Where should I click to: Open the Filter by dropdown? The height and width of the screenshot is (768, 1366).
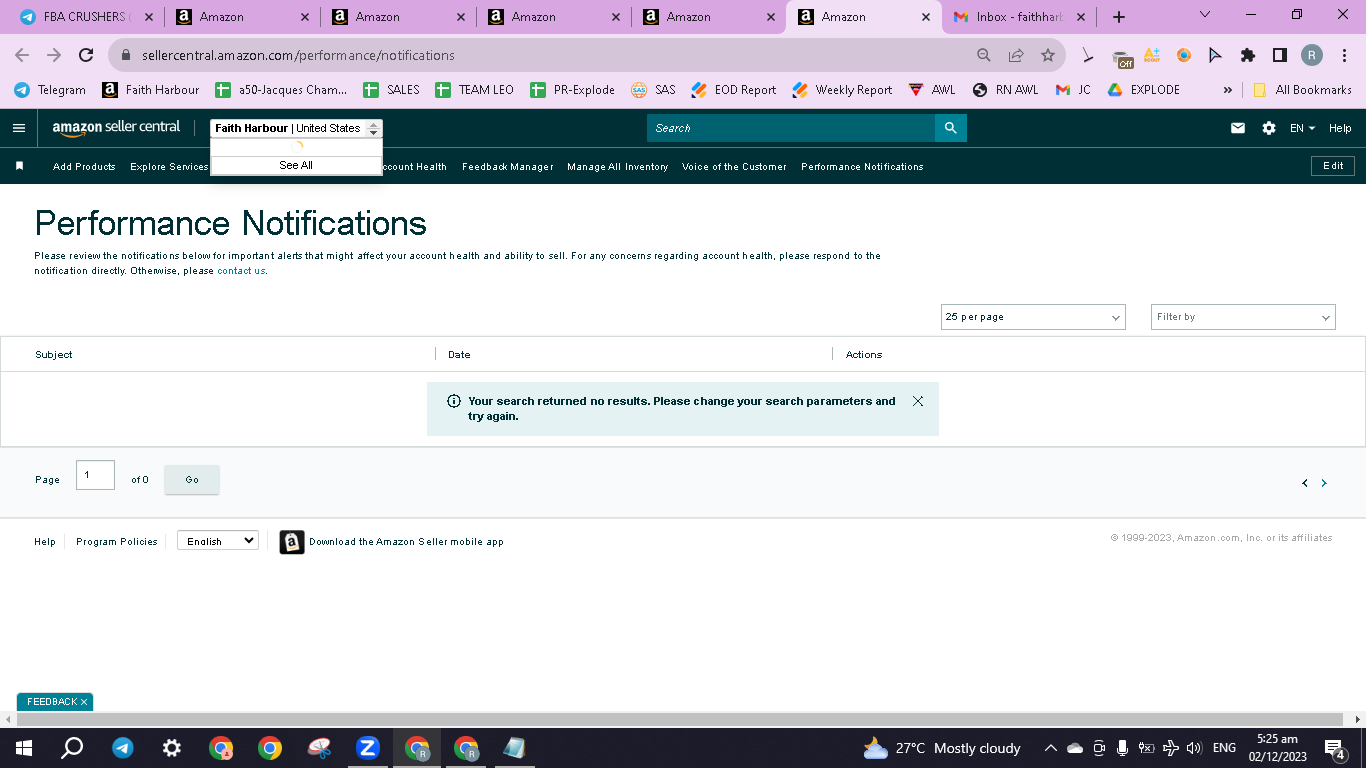point(1243,317)
